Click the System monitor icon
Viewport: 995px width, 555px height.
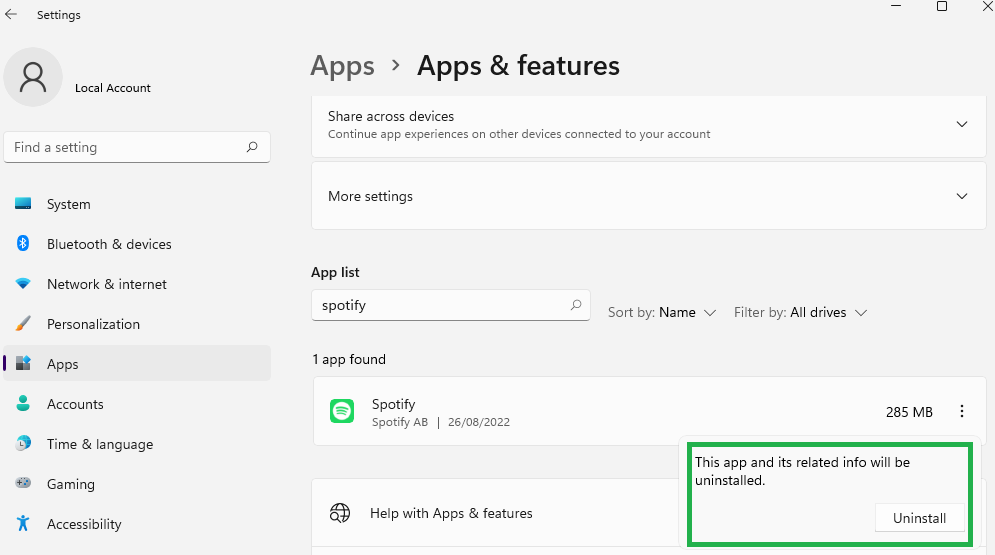(x=23, y=204)
